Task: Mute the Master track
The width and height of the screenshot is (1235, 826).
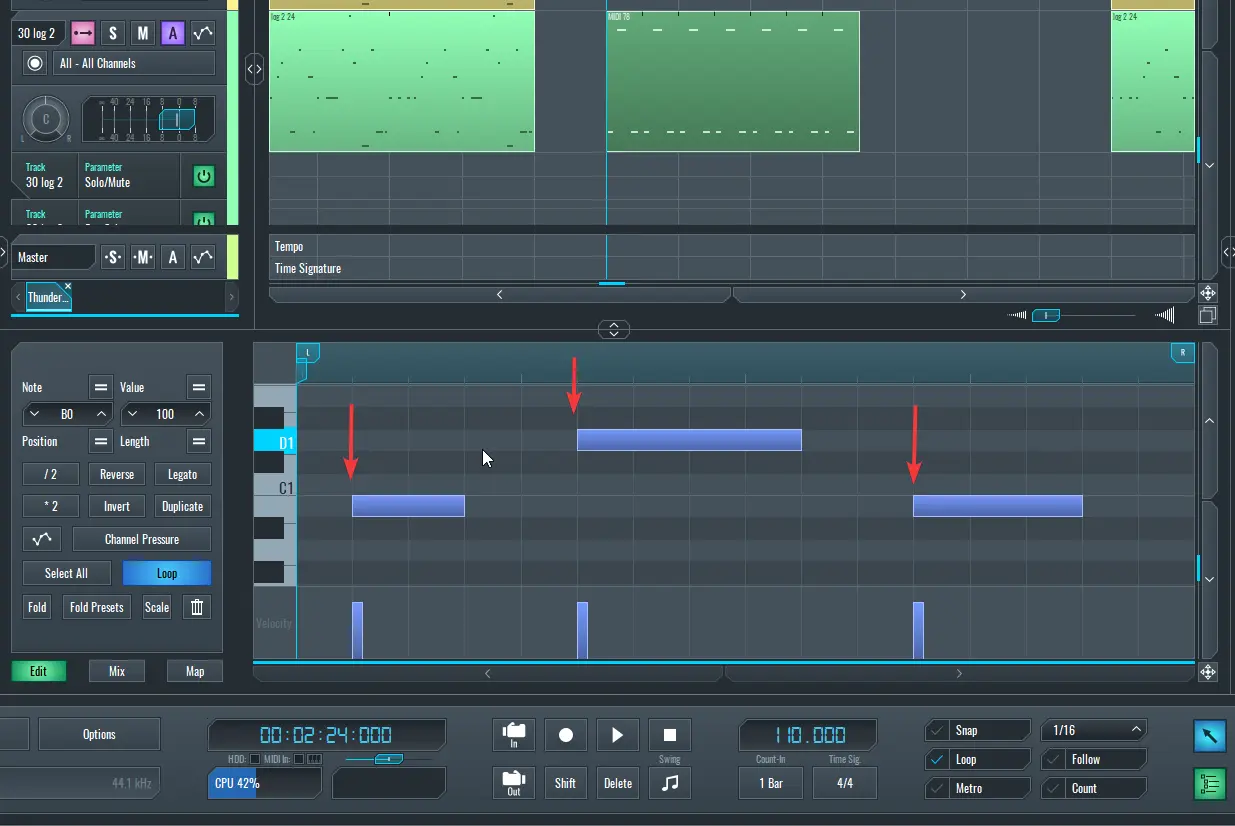Action: click(143, 257)
